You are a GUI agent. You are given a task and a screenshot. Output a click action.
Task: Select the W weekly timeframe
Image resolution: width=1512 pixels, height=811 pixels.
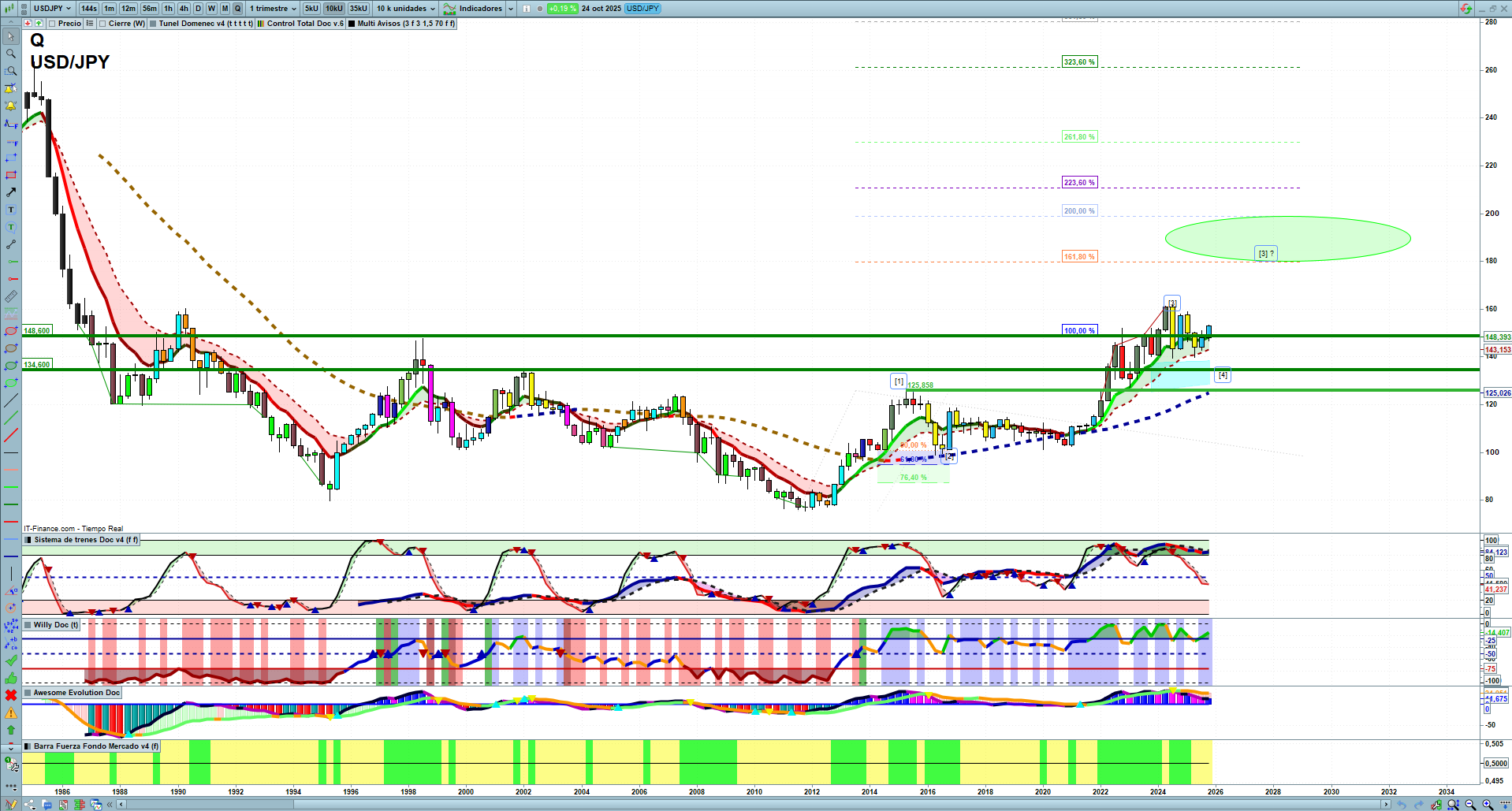click(212, 9)
